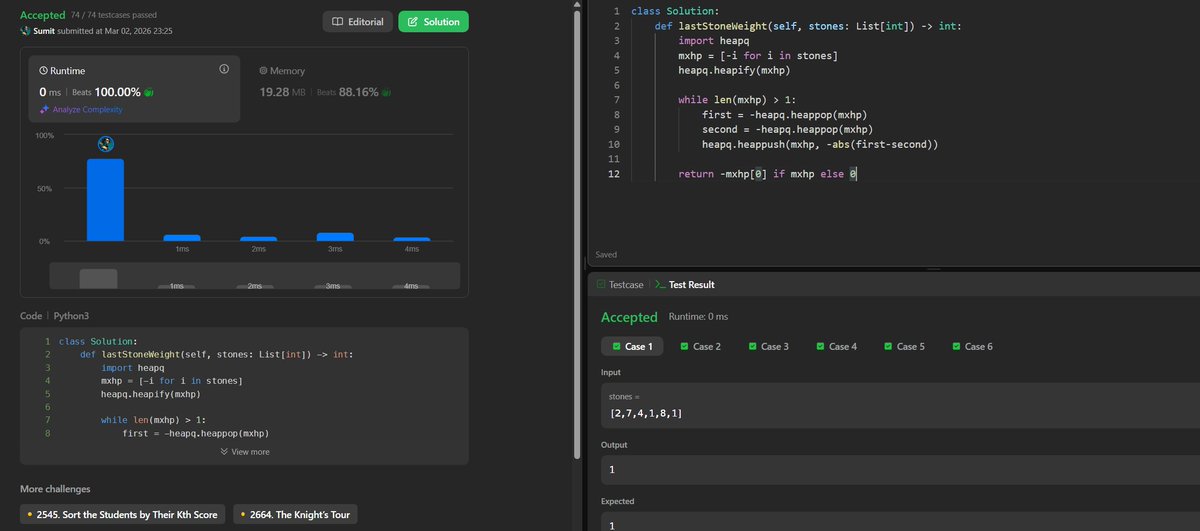Expand code with View more

pos(245,452)
